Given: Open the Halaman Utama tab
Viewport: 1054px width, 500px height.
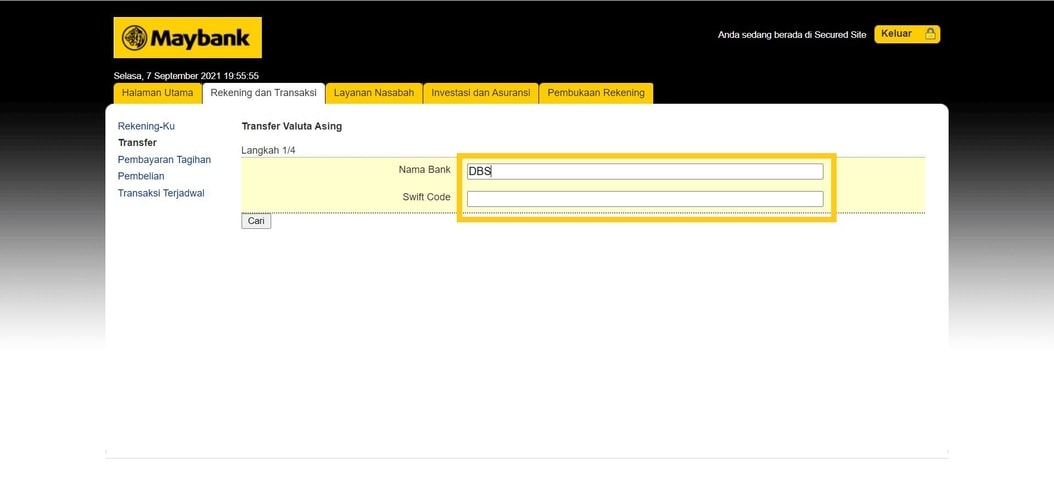Looking at the screenshot, I should coord(157,93).
